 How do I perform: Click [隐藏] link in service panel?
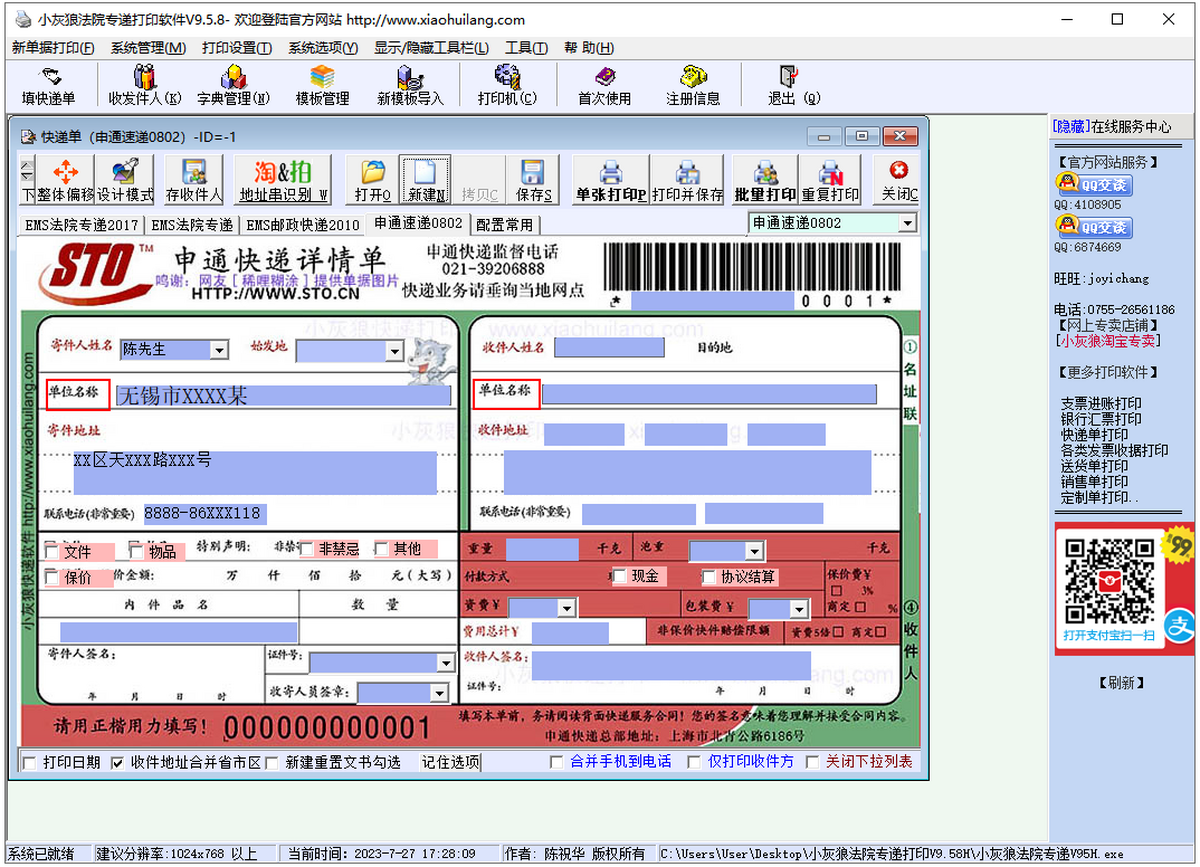(1069, 127)
